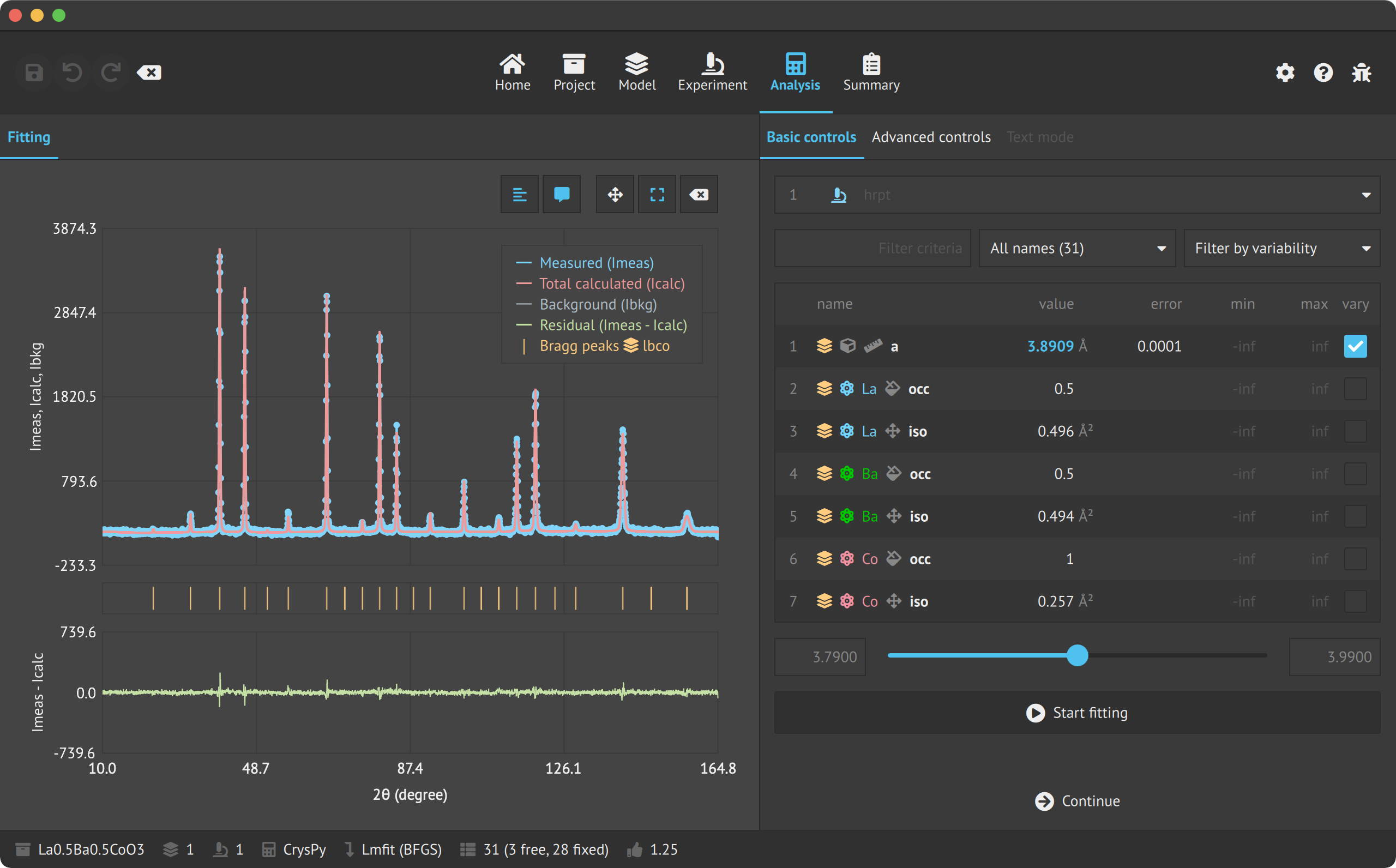
Task: Click the Continue button
Action: (x=1077, y=801)
